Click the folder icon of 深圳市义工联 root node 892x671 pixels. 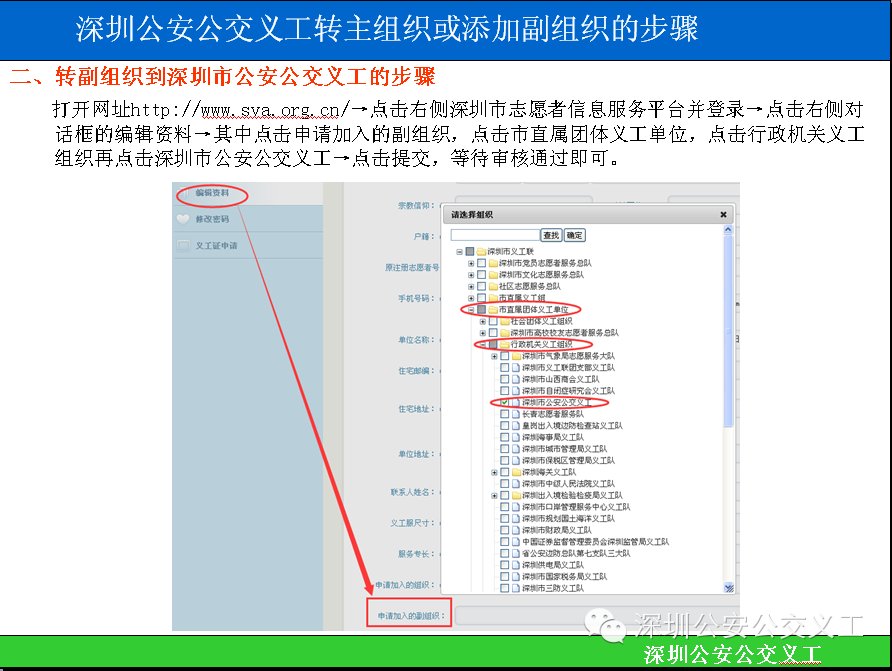tap(479, 251)
